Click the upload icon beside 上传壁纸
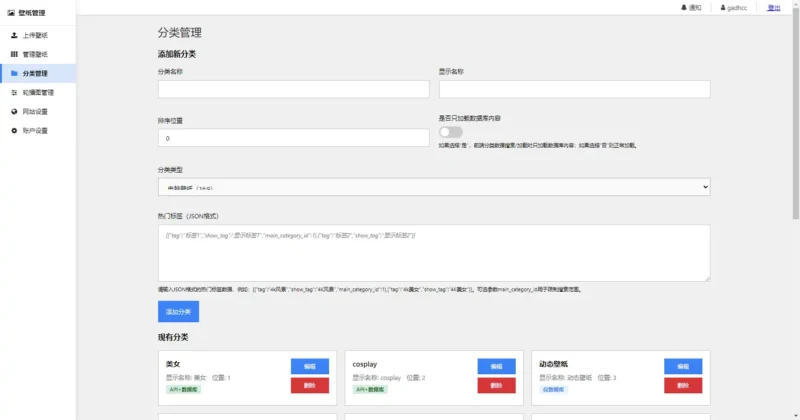 [13, 35]
